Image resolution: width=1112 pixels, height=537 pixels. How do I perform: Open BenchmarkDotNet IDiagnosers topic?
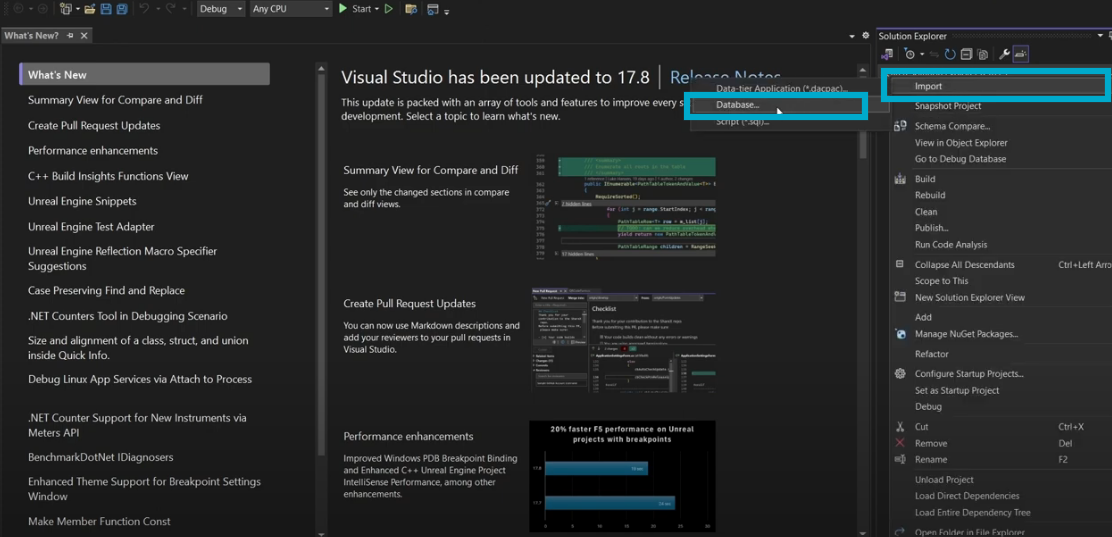pyautogui.click(x=101, y=458)
